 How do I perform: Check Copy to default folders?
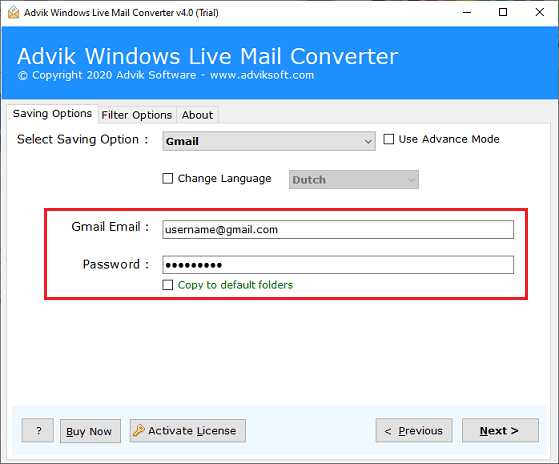click(x=168, y=285)
